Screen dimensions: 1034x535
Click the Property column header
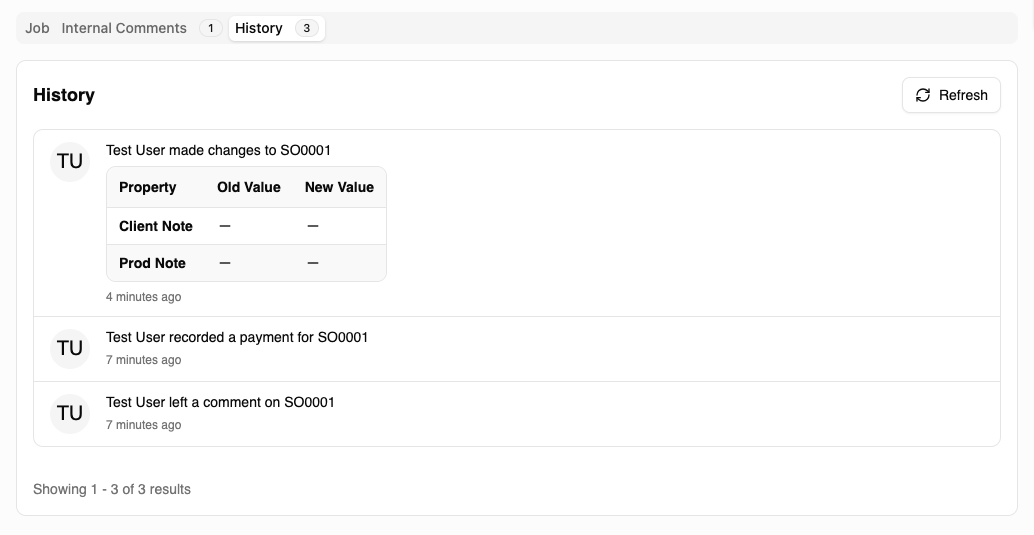point(148,187)
